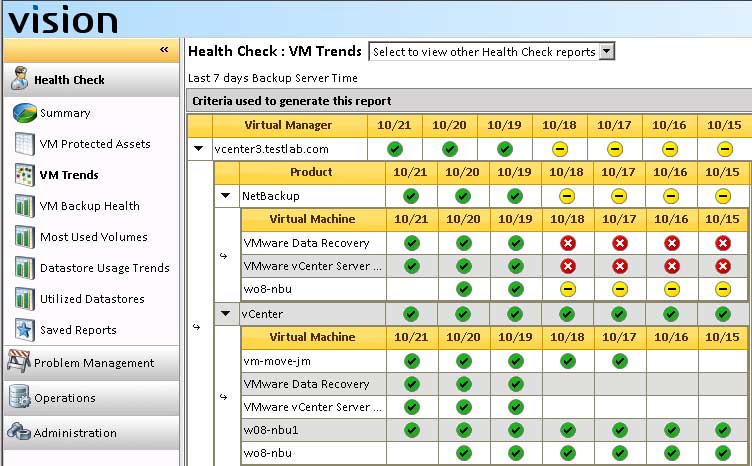This screenshot has width=752, height=466.
Task: Select the VM Trends report link
Action: click(69, 175)
